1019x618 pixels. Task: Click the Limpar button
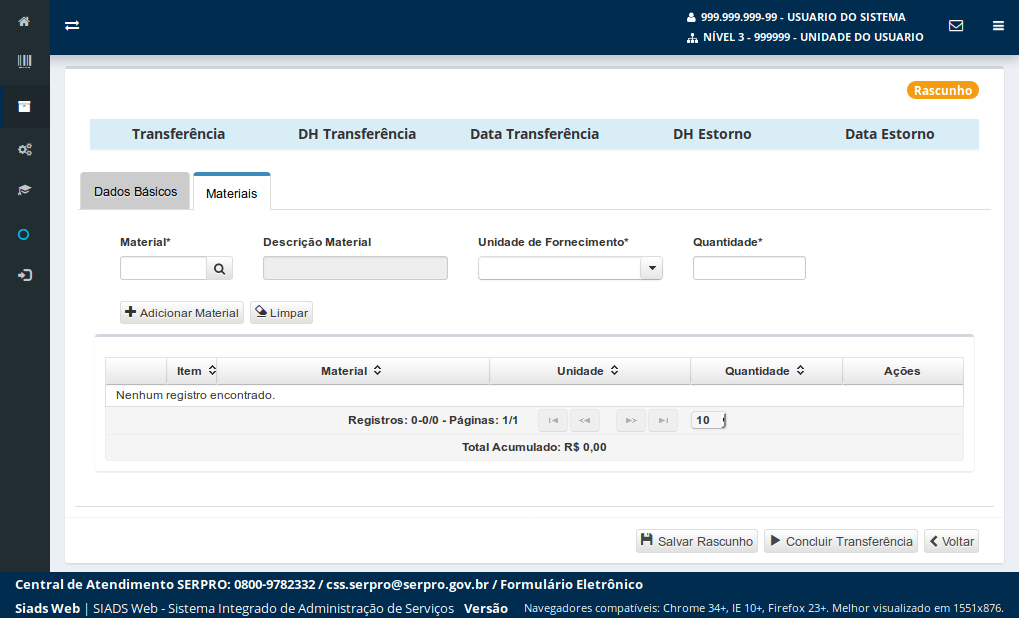(281, 313)
